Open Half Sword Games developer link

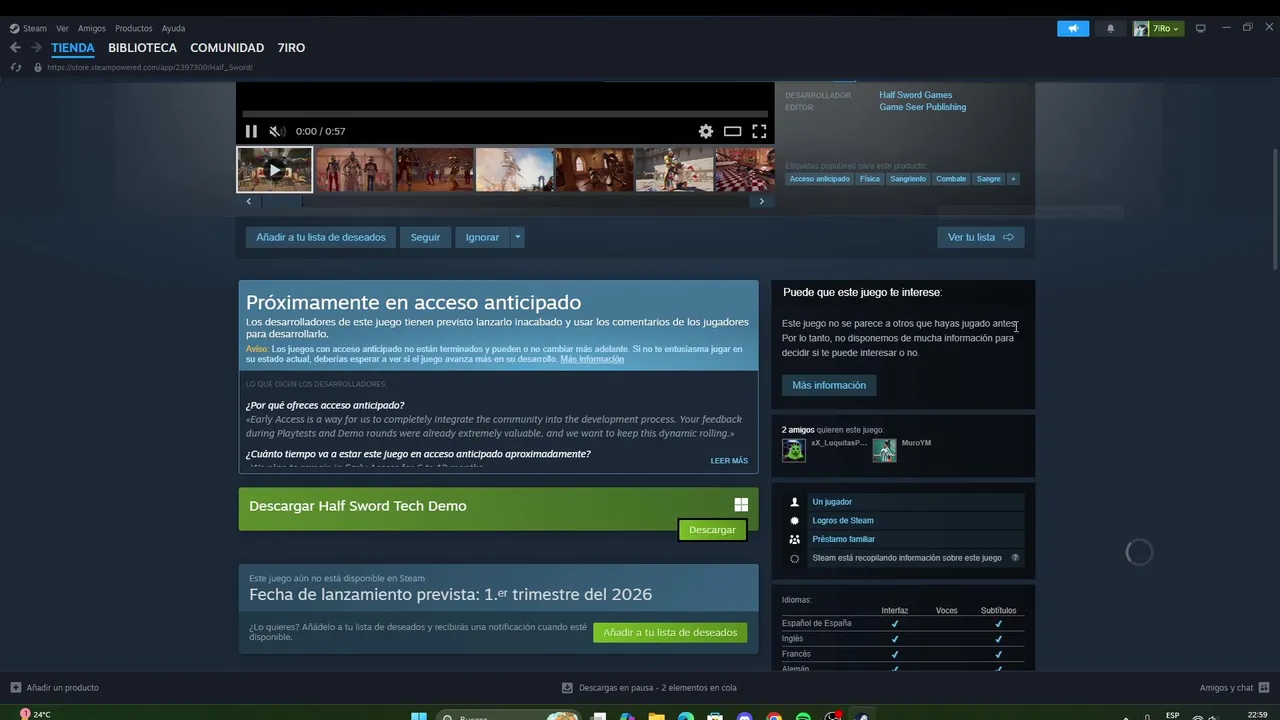pos(915,95)
